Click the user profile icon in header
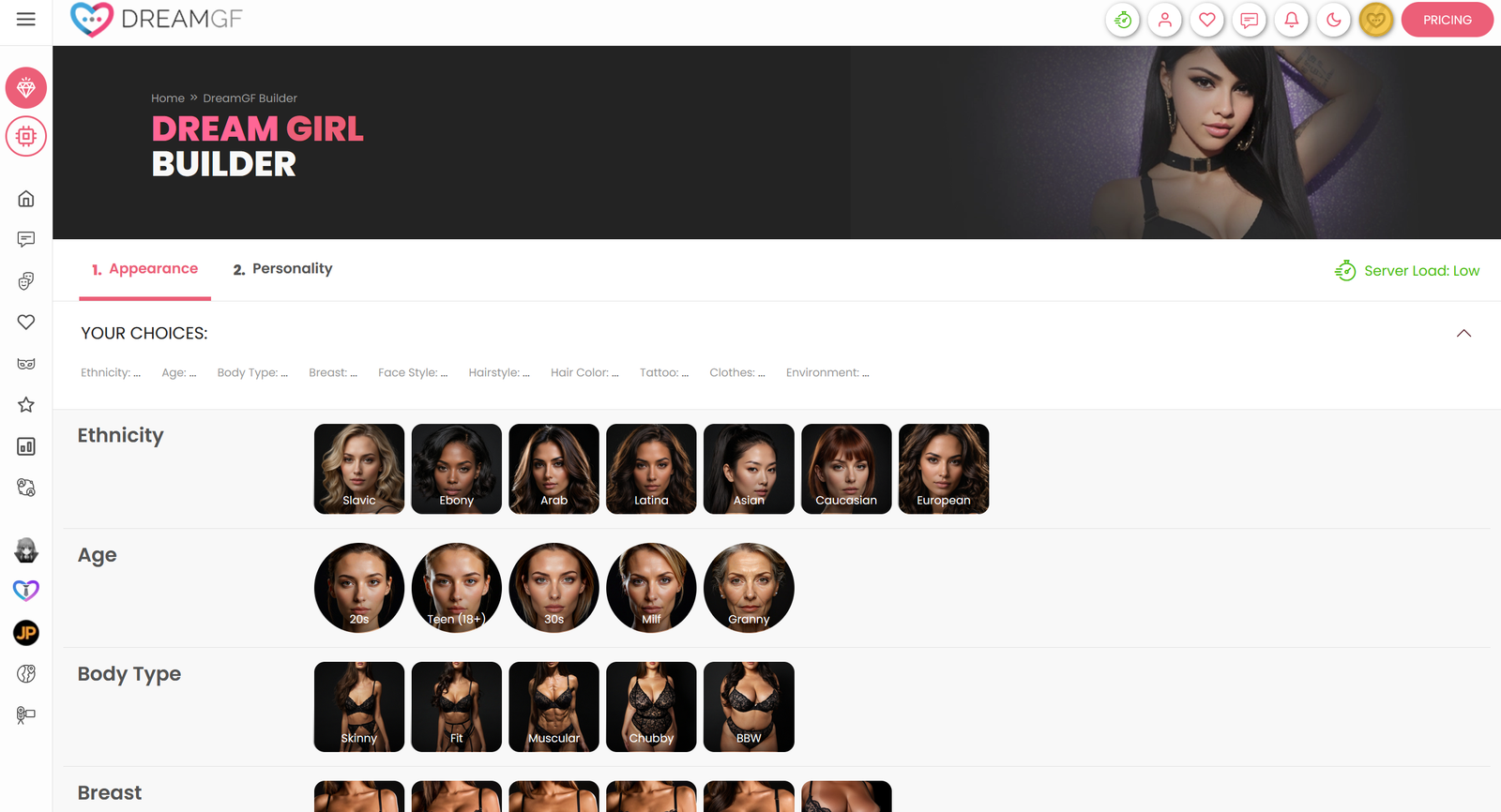 pyautogui.click(x=1165, y=20)
